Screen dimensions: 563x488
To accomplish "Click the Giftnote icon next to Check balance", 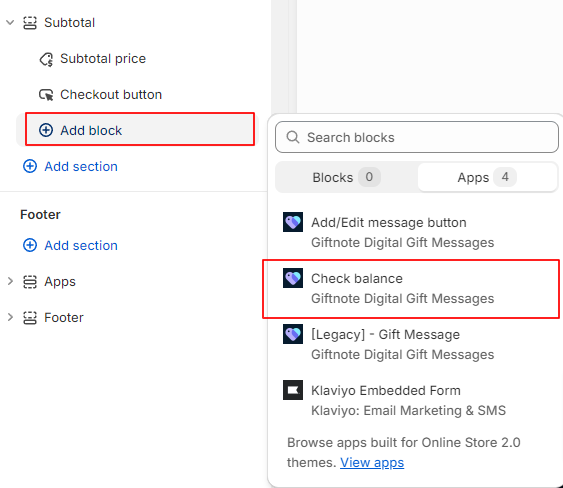I will (293, 278).
